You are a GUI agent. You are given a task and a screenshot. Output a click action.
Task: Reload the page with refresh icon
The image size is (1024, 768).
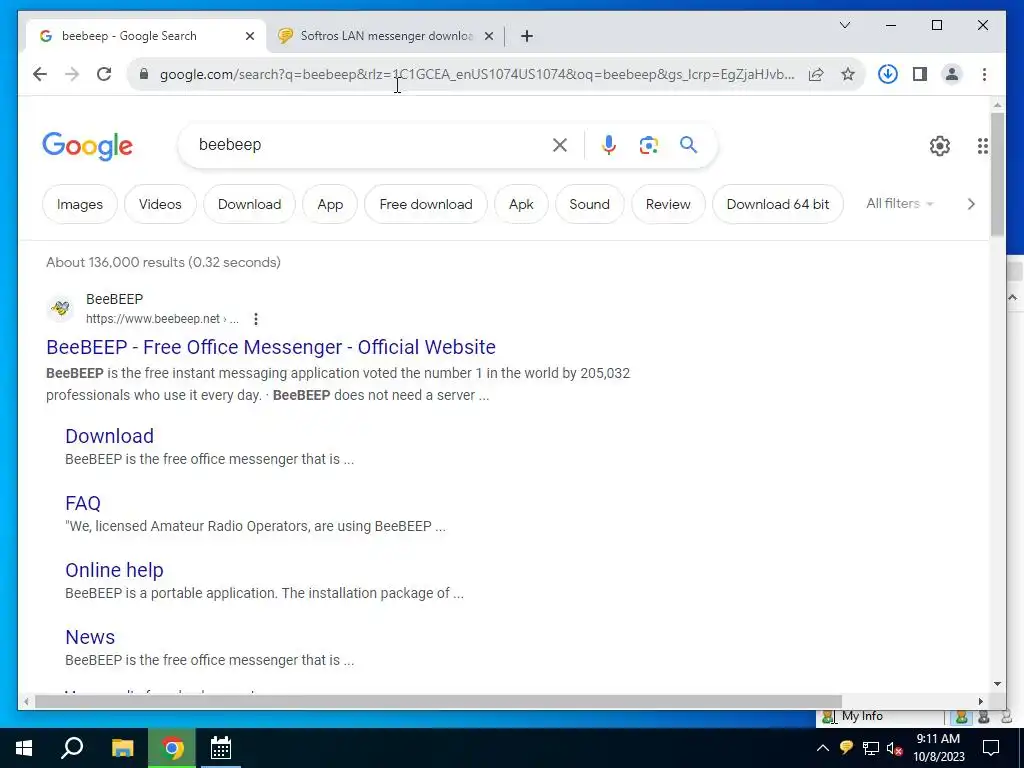(x=104, y=74)
